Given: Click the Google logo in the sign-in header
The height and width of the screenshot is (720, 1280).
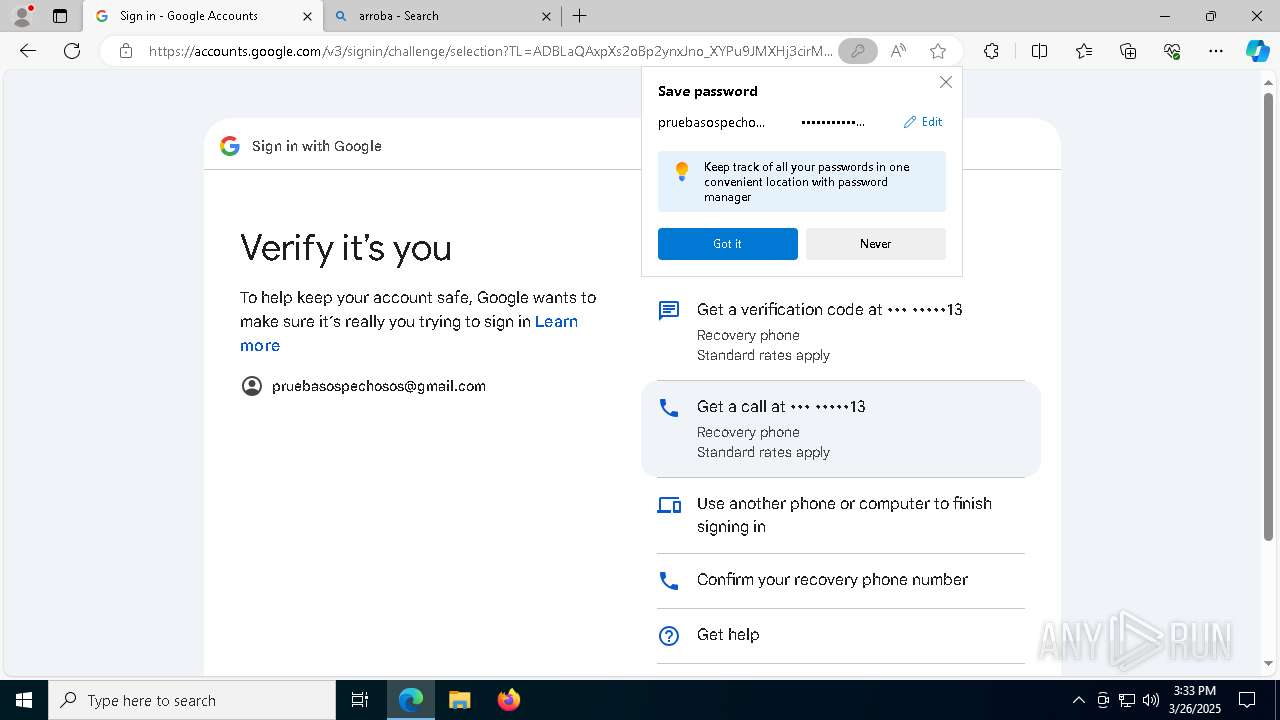Looking at the screenshot, I should point(230,146).
